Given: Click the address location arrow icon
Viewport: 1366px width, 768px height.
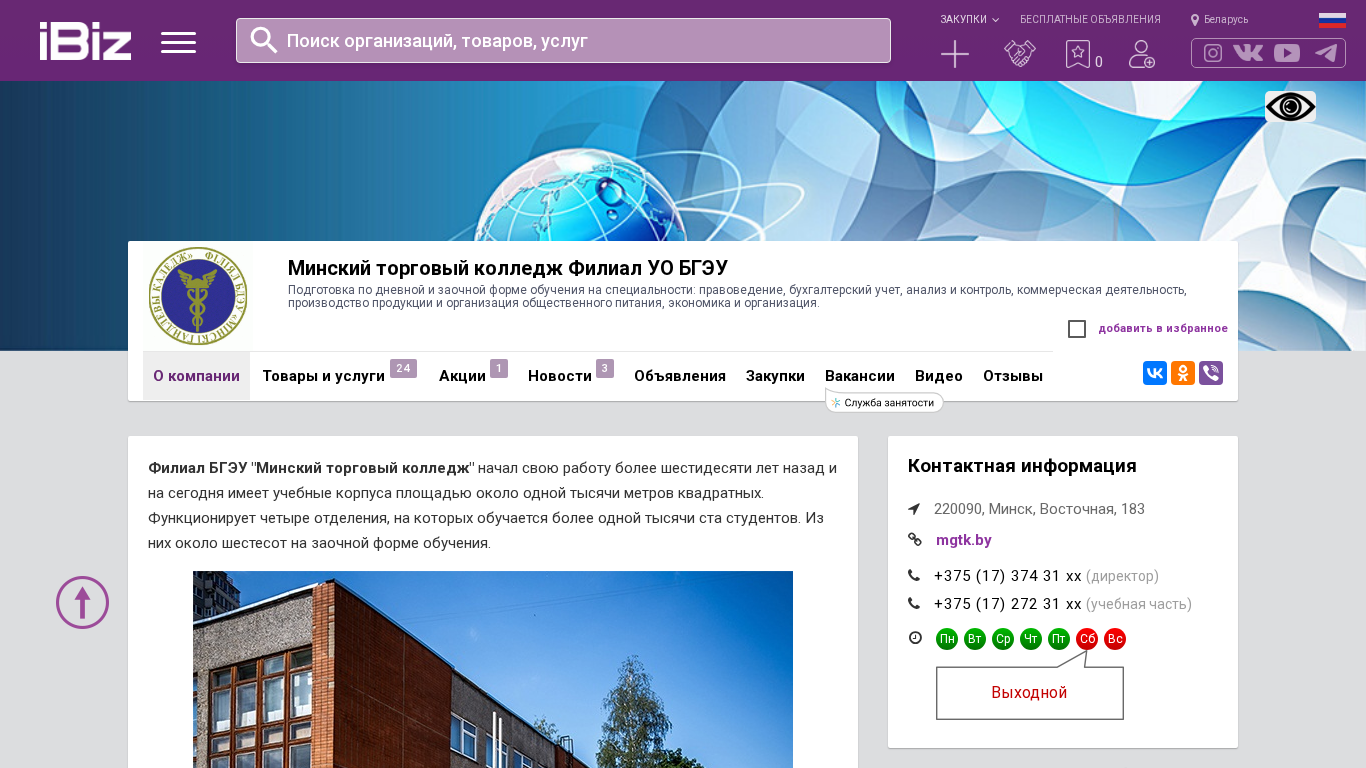Looking at the screenshot, I should [914, 509].
